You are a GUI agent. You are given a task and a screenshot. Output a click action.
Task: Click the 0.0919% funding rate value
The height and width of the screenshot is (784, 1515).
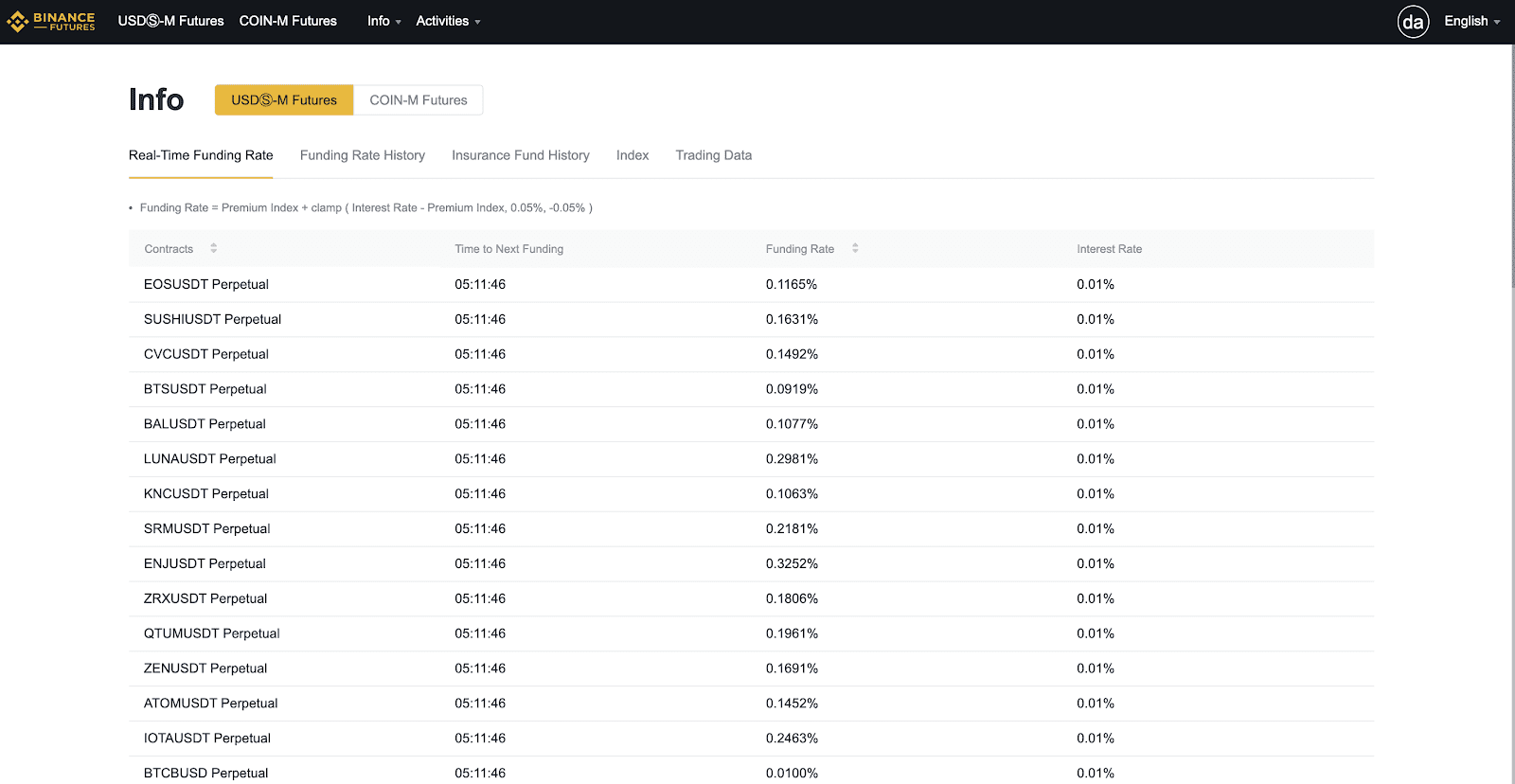[792, 389]
